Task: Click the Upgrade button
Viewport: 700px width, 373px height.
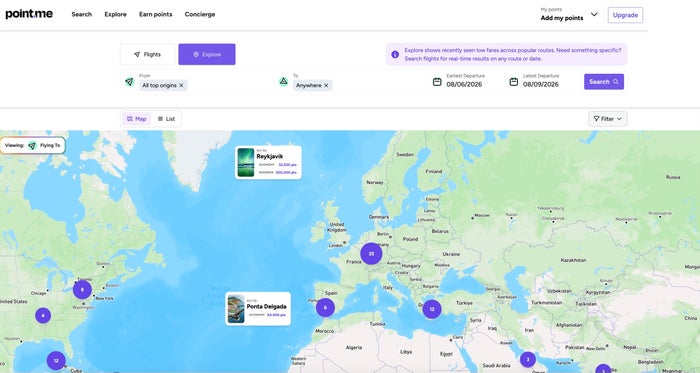Action: [625, 15]
